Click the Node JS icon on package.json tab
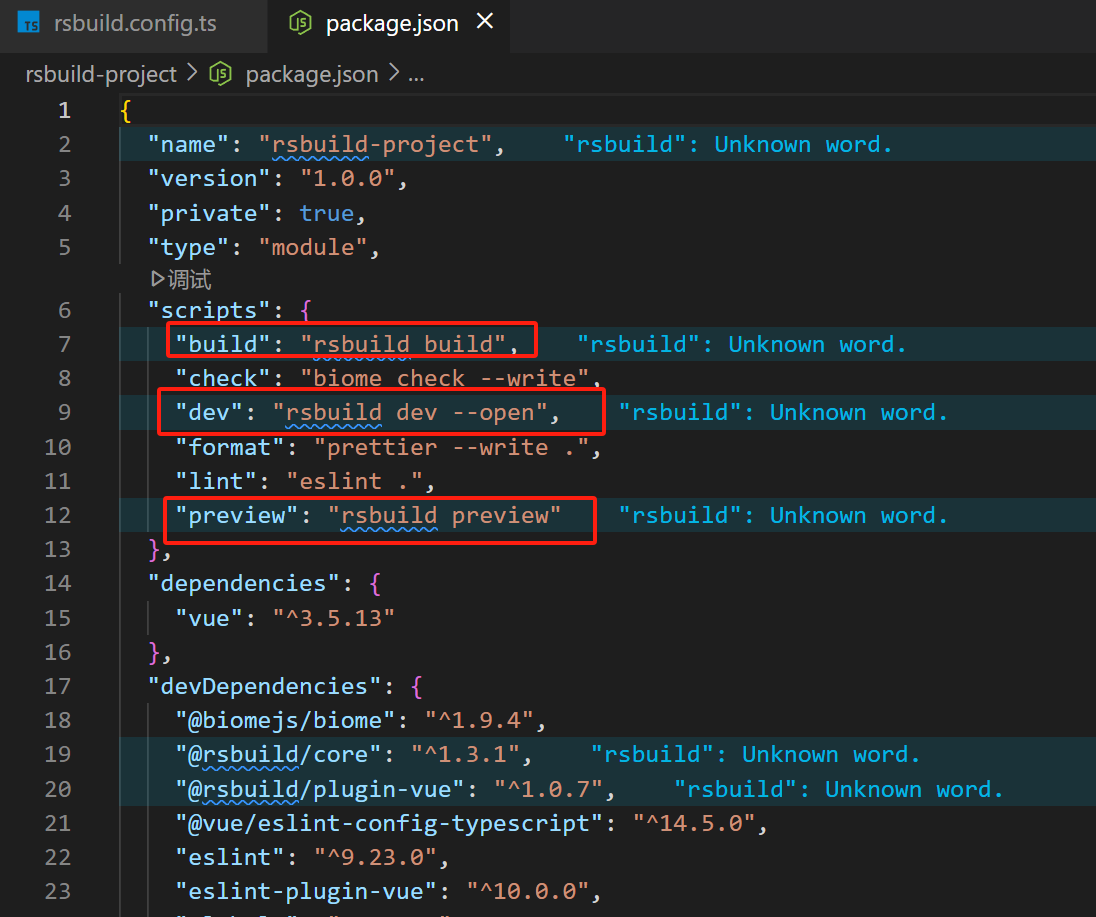Screen dimensions: 1096x917 coord(301,23)
